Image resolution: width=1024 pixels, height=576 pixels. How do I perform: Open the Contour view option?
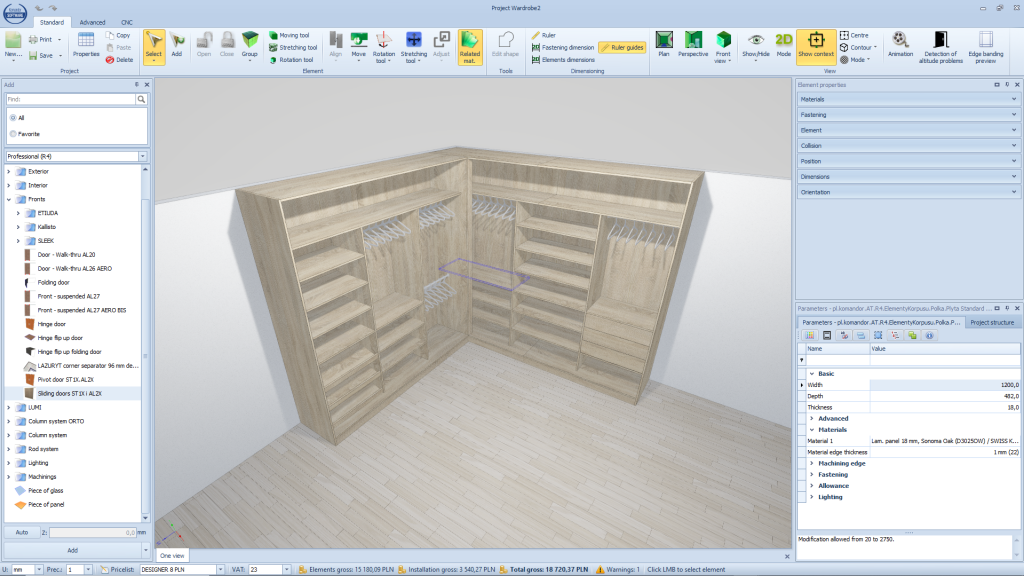point(858,48)
